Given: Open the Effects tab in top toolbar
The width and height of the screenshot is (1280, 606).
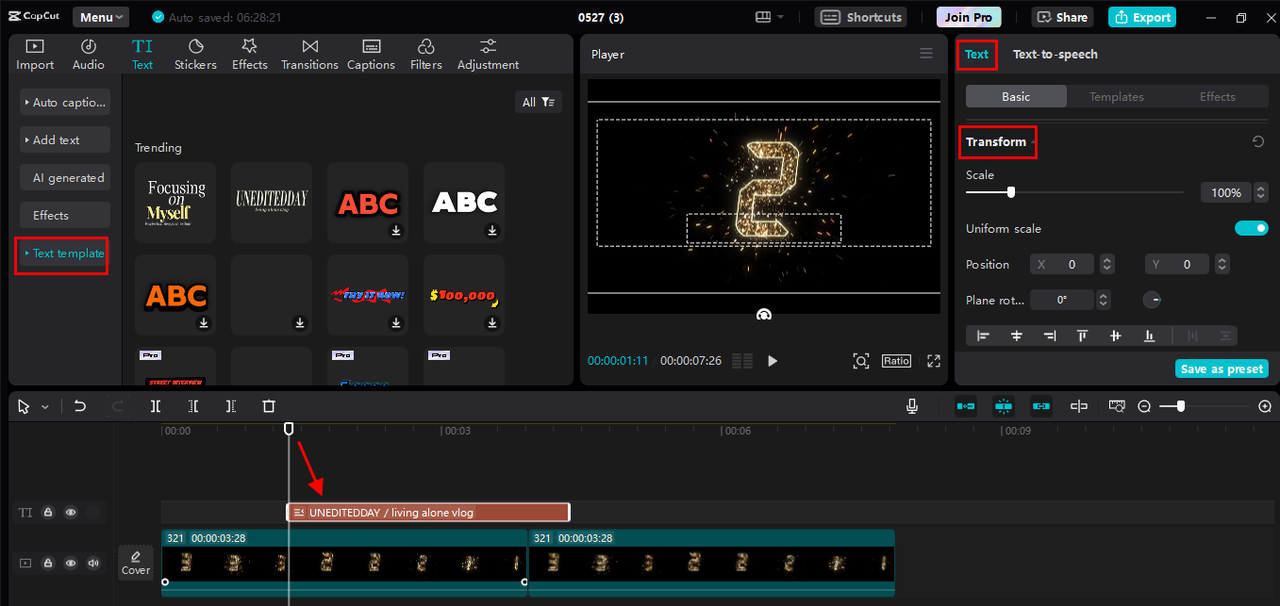Looking at the screenshot, I should (249, 54).
